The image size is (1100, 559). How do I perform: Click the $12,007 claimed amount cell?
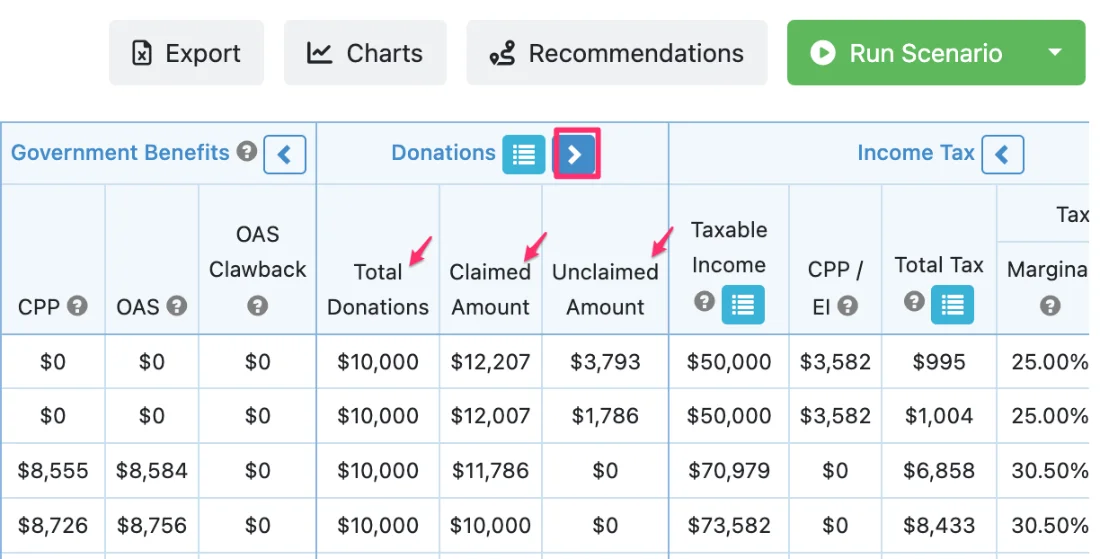pyautogui.click(x=490, y=416)
